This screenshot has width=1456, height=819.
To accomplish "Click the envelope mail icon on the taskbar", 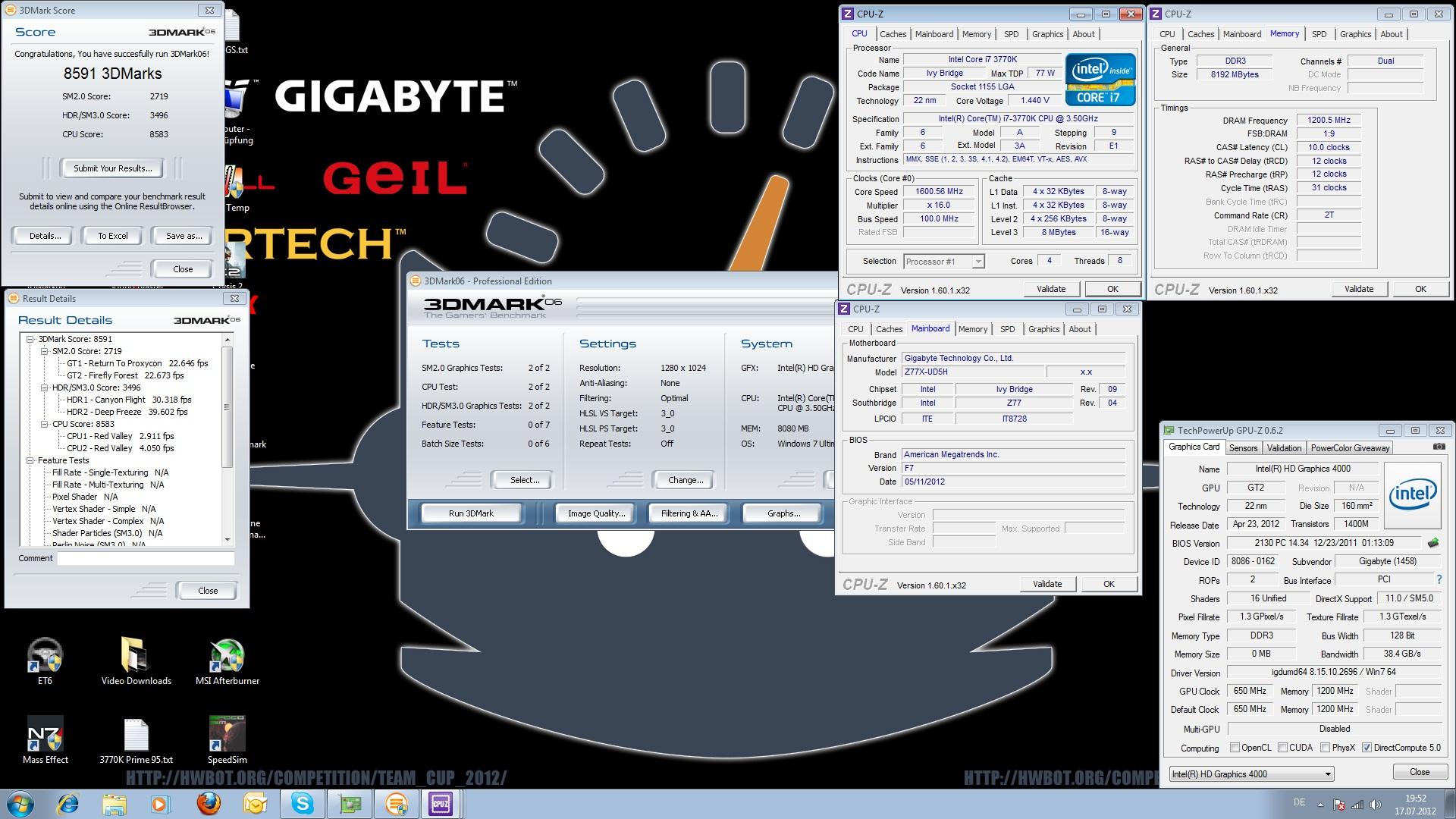I will (255, 804).
